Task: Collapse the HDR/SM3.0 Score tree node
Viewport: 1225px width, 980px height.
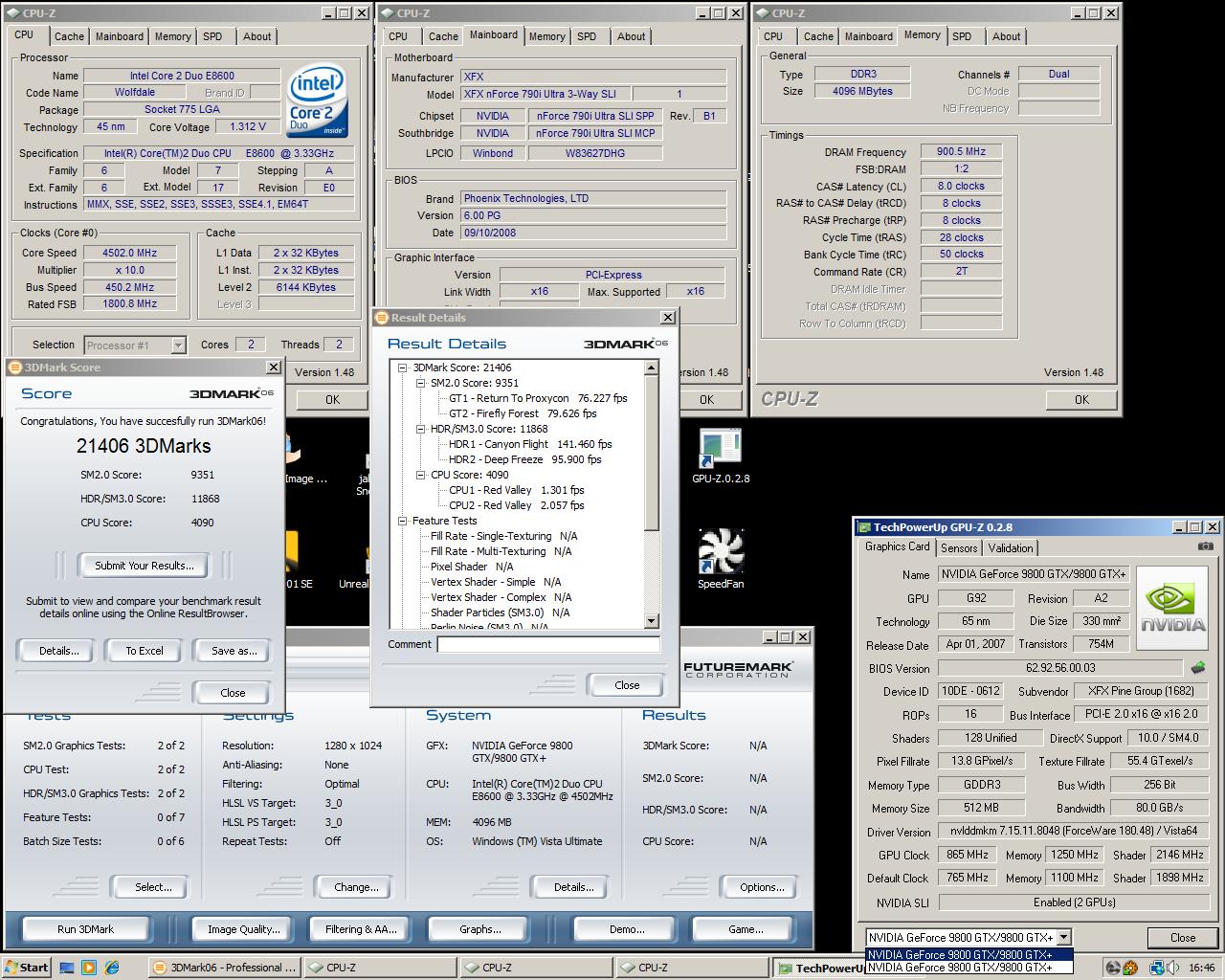Action: point(421,429)
